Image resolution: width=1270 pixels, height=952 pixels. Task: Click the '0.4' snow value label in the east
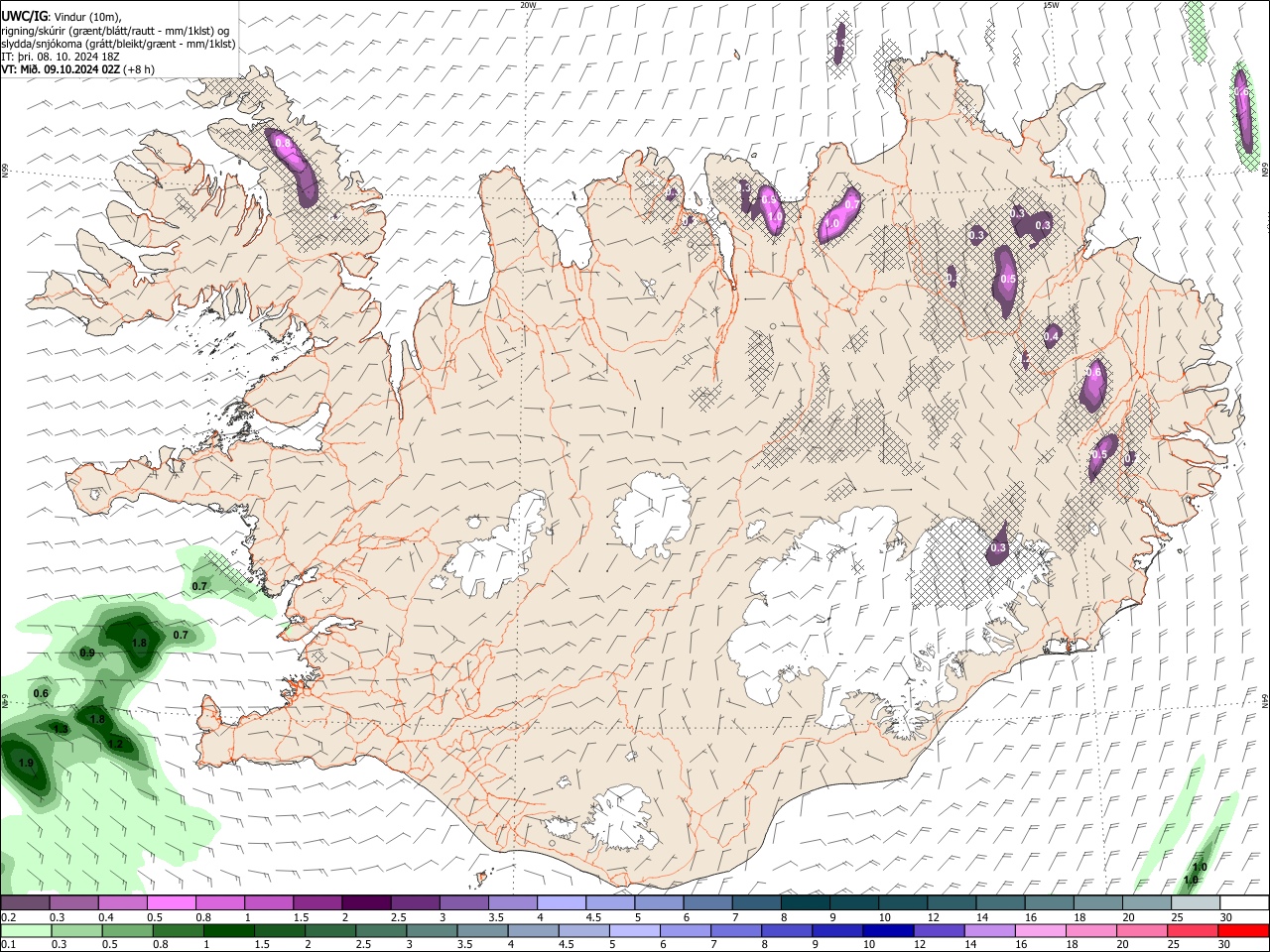click(x=1052, y=336)
